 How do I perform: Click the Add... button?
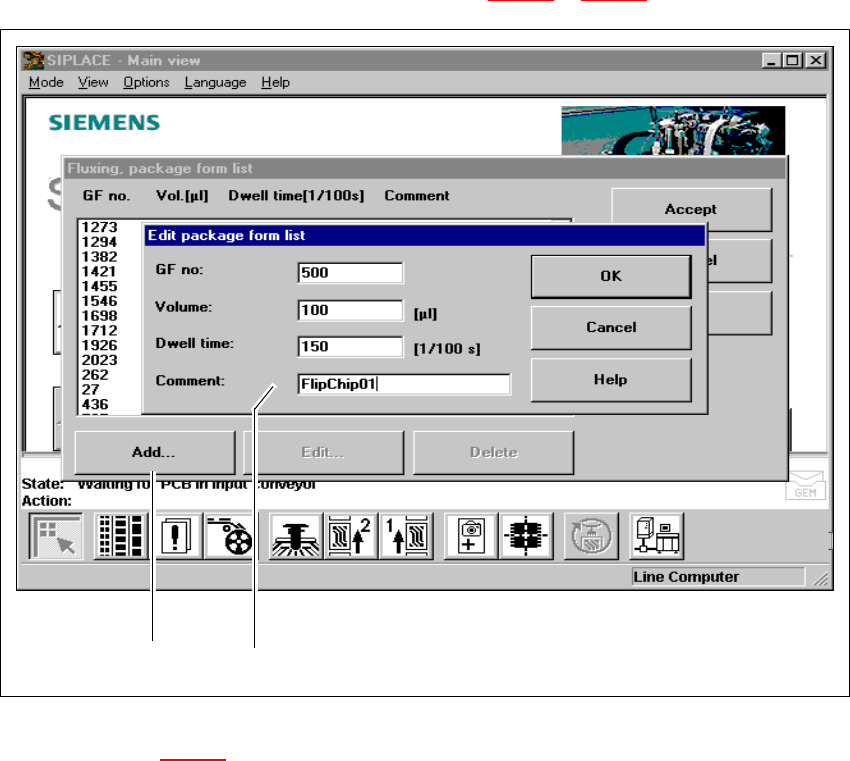(154, 452)
